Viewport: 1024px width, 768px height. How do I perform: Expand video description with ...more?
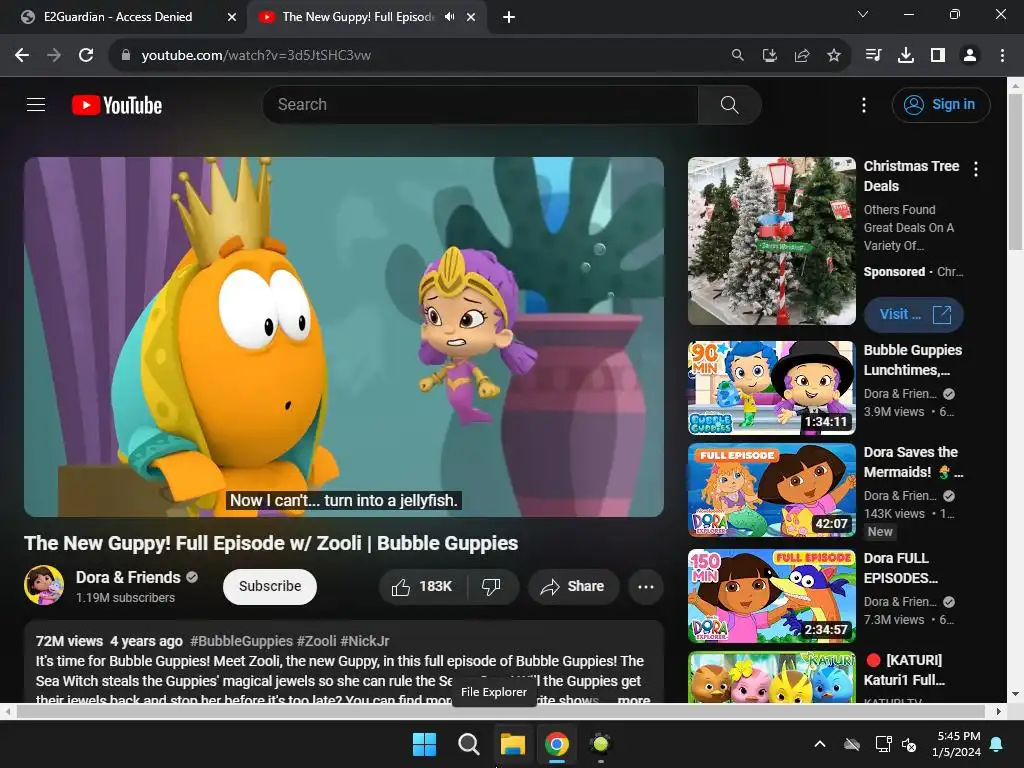[633, 699]
